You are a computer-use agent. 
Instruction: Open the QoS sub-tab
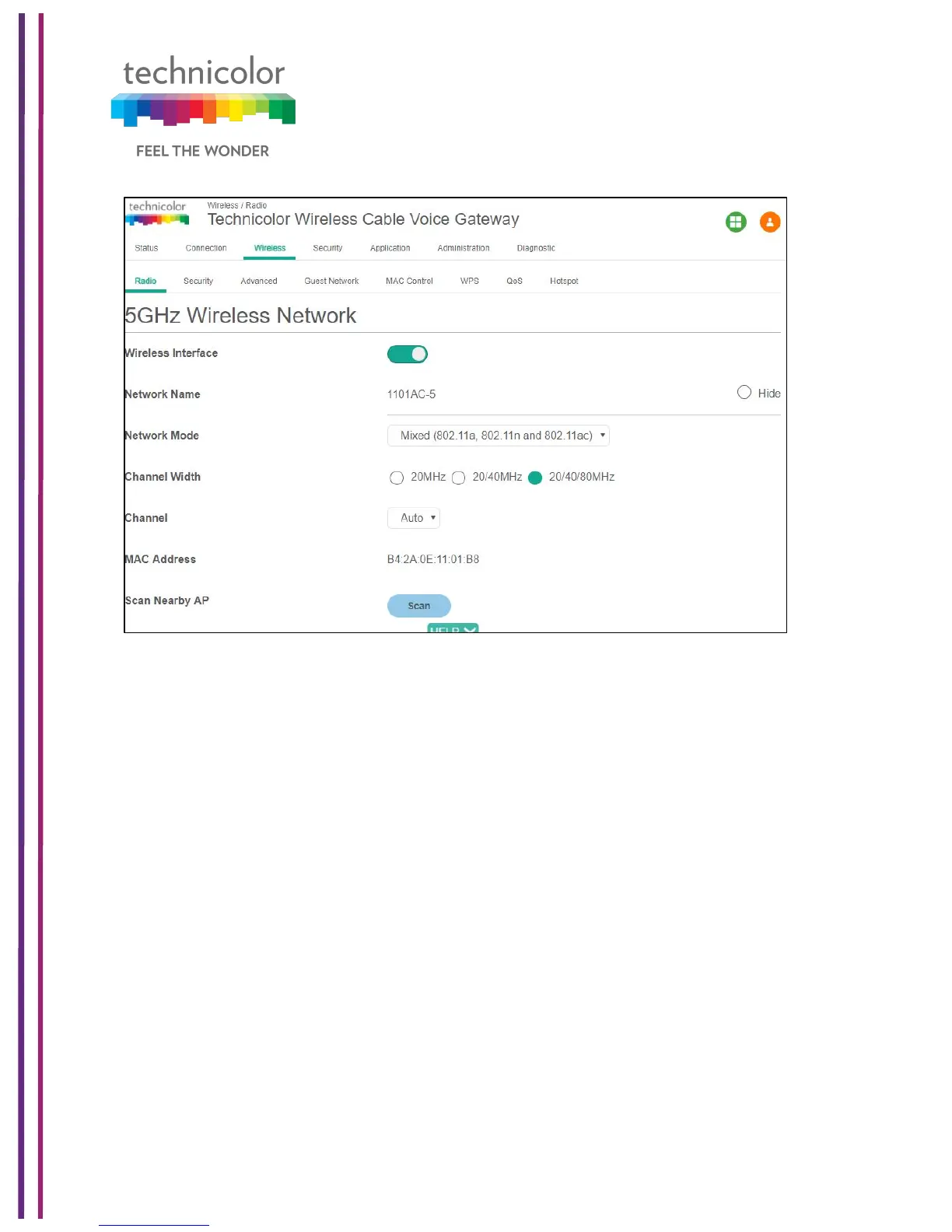click(515, 281)
